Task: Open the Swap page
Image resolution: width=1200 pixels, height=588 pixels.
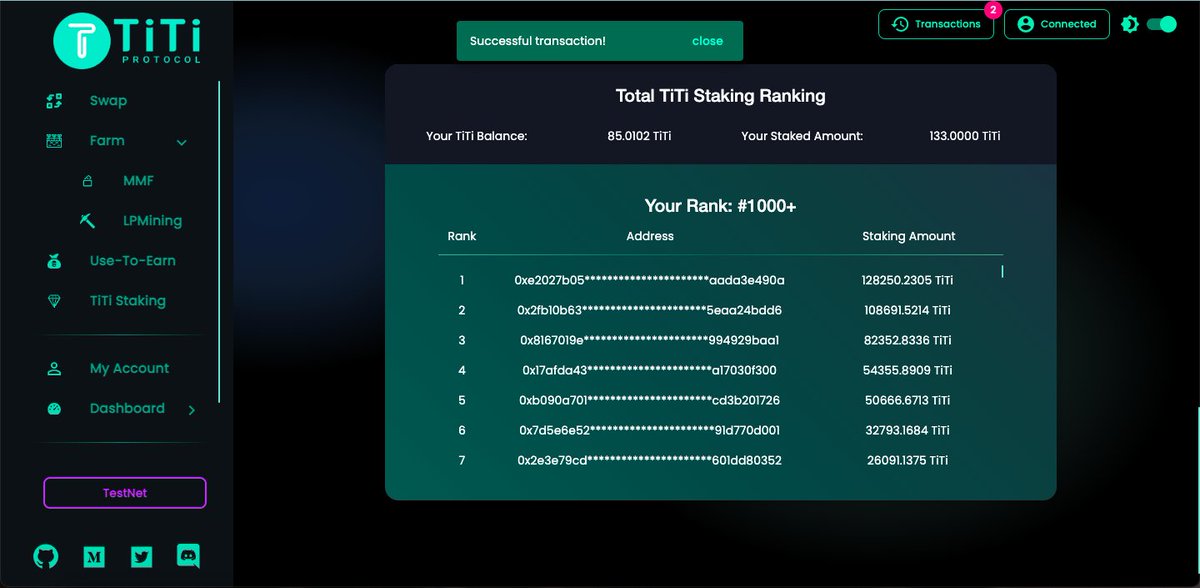Action: pyautogui.click(x=109, y=101)
